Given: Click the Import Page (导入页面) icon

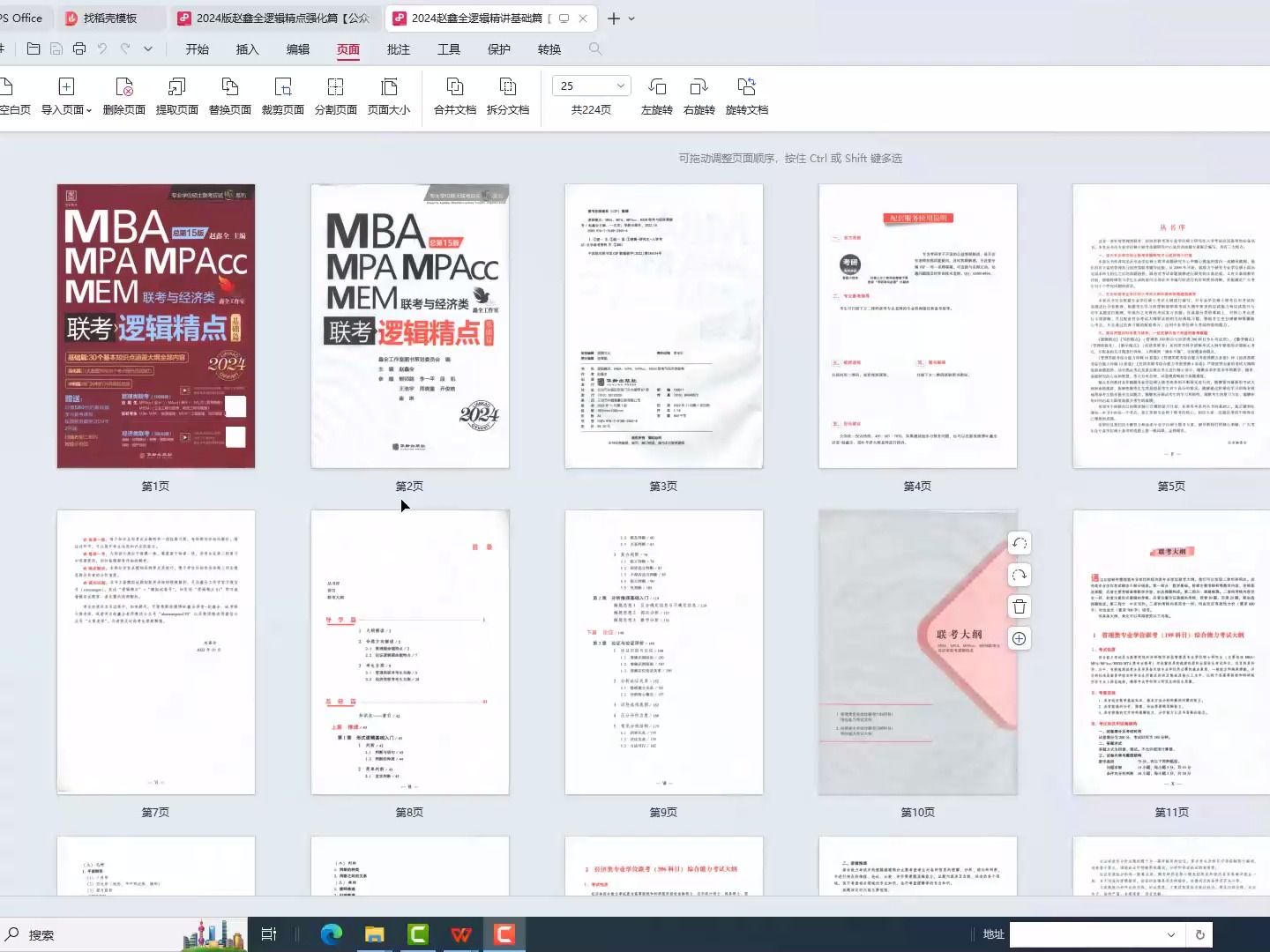Looking at the screenshot, I should pos(66,86).
